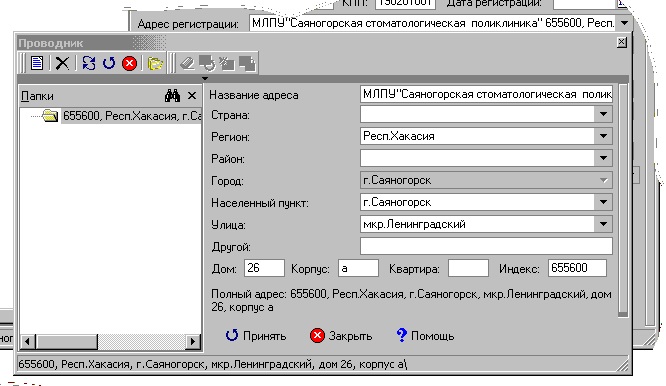Click the yellow open folders toolbar icon
The width and height of the screenshot is (666, 386).
(x=155, y=64)
